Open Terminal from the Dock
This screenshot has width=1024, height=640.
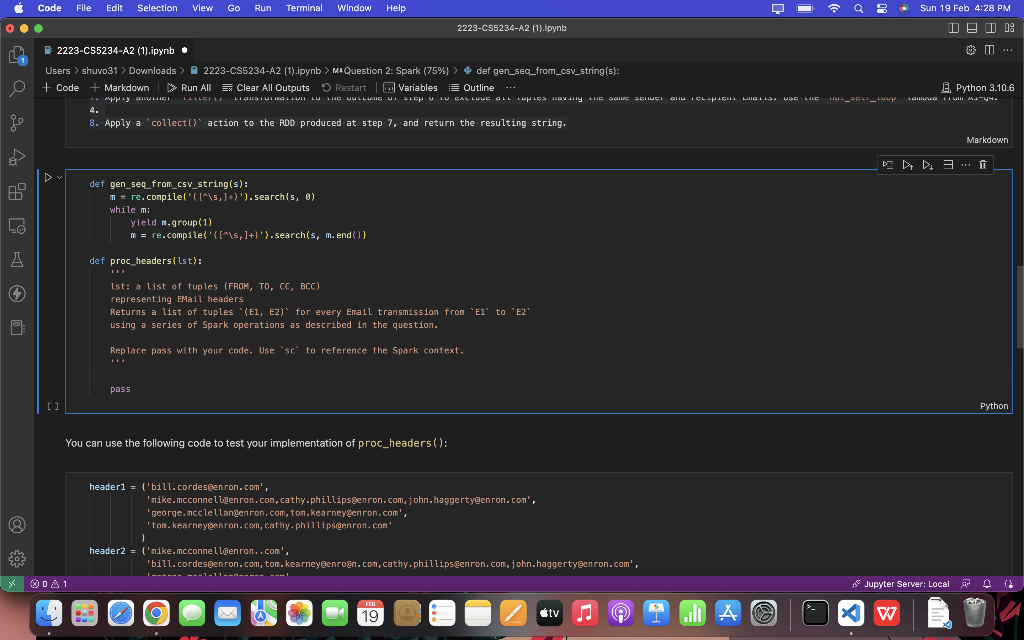[x=815, y=613]
